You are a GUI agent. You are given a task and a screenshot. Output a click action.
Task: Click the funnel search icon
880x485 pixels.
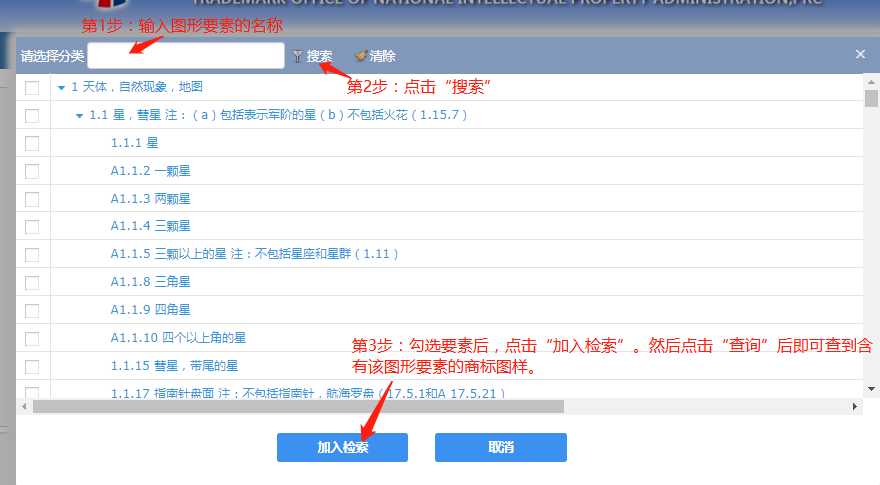click(297, 56)
